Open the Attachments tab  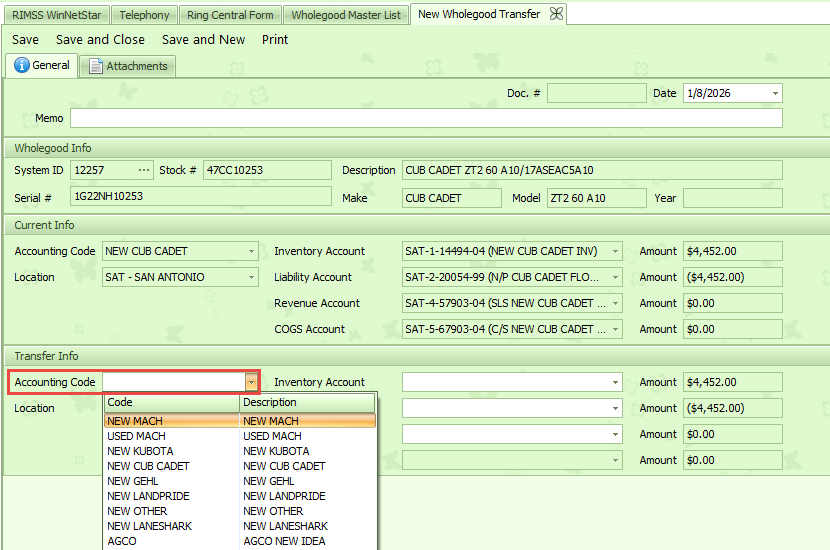(x=128, y=66)
